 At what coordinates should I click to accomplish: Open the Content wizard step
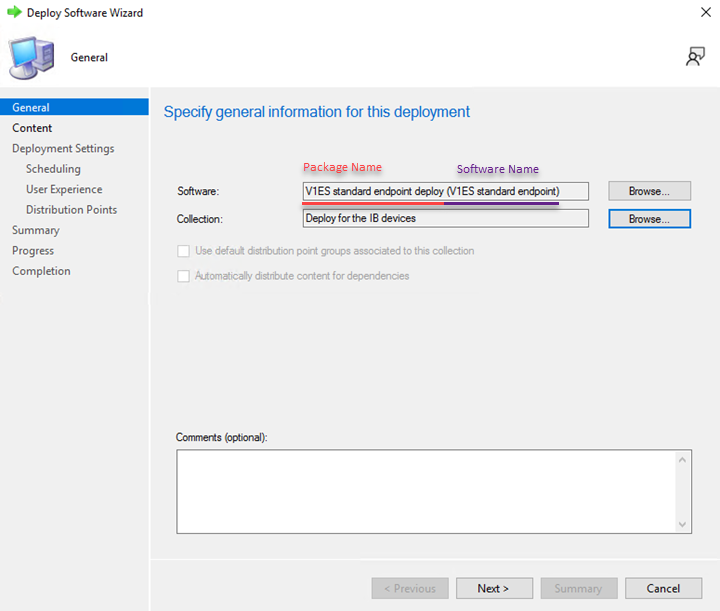(32, 128)
